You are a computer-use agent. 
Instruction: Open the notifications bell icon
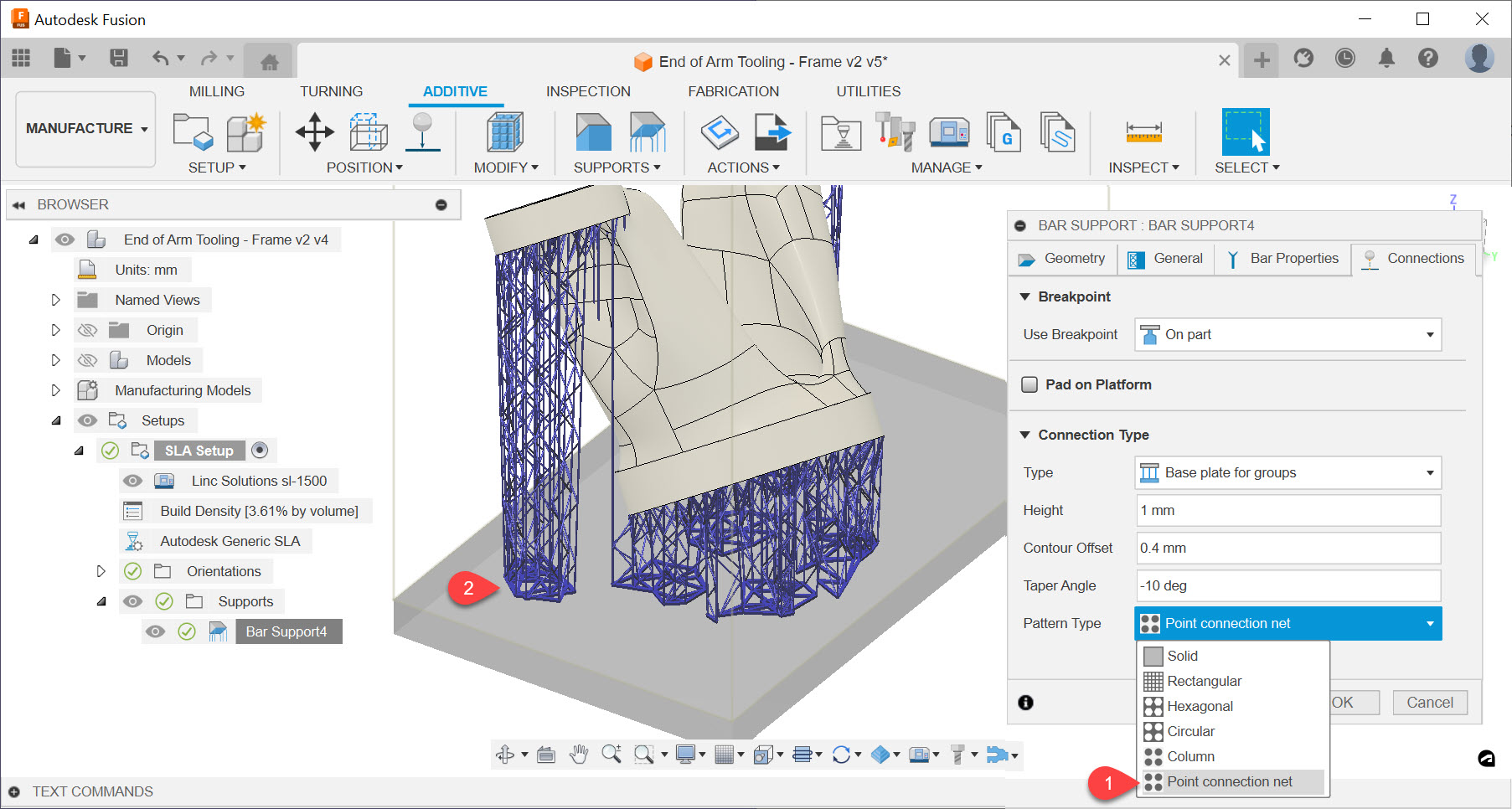[x=1386, y=58]
